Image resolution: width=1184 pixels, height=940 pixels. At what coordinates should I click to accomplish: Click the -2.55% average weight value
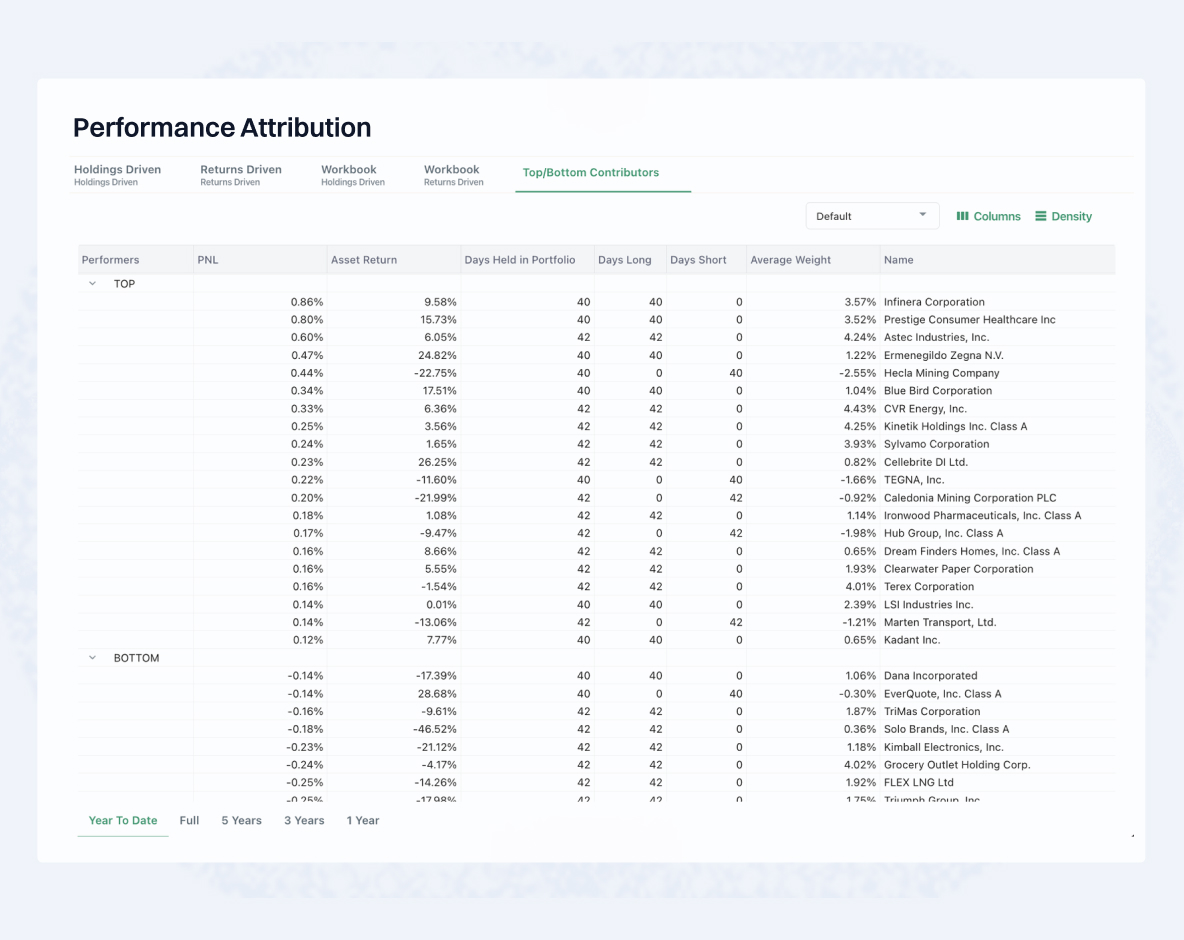pos(858,373)
